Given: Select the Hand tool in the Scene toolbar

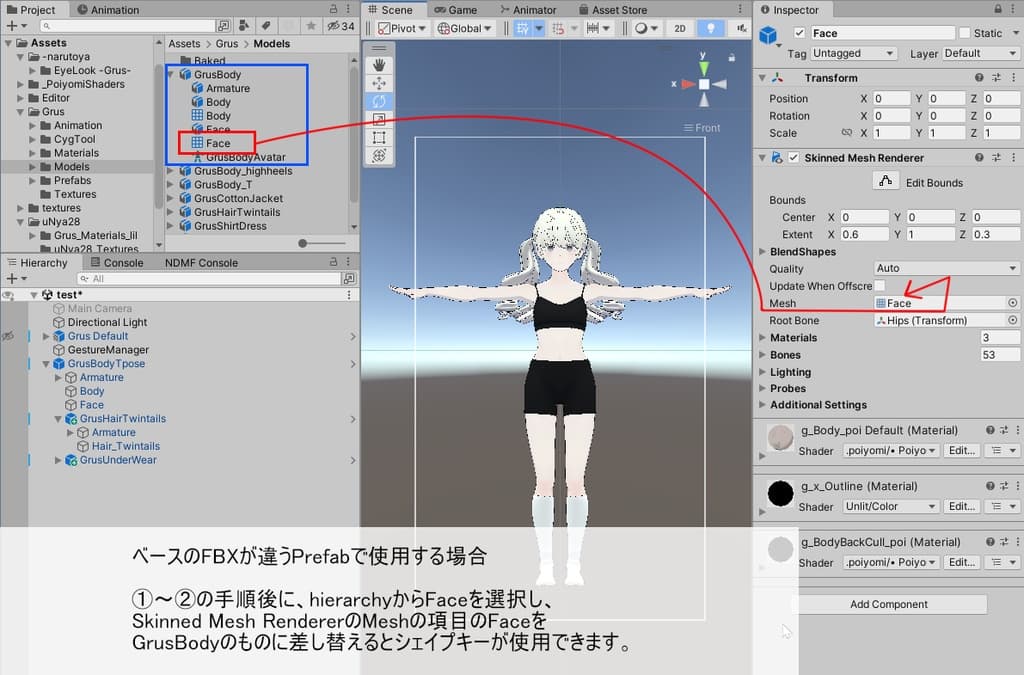Looking at the screenshot, I should (379, 66).
